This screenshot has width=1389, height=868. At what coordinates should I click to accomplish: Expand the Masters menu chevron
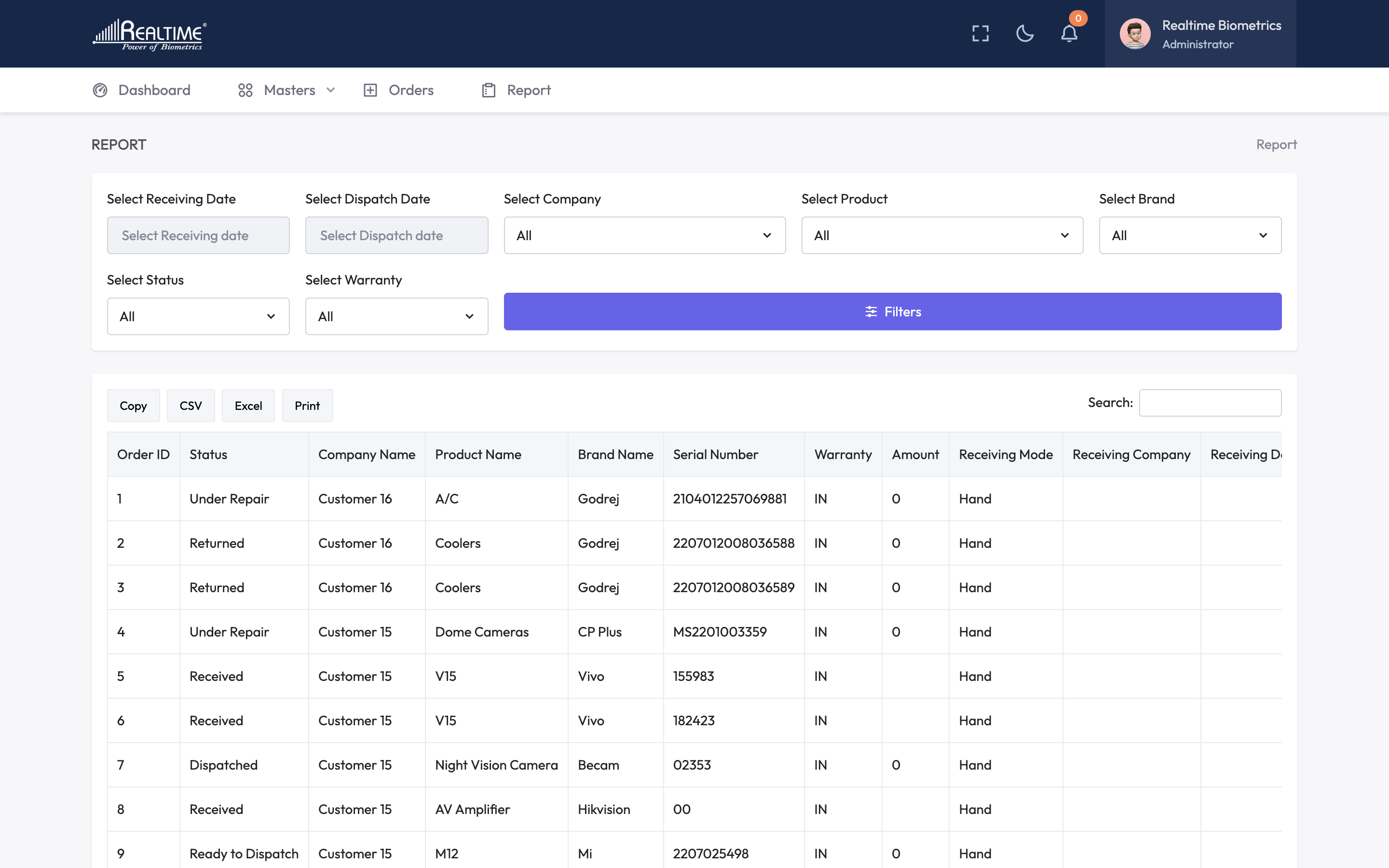coord(330,90)
